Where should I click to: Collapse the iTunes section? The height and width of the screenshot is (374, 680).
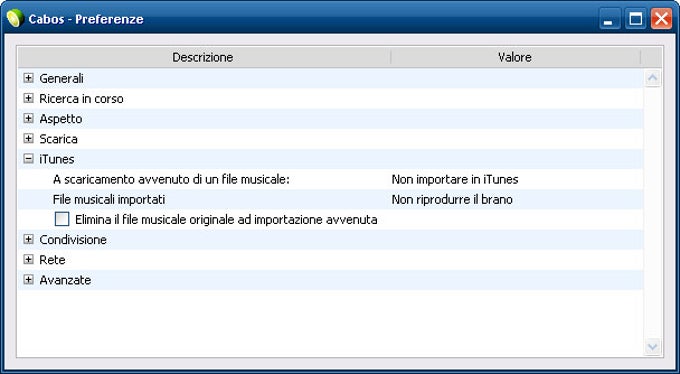[x=29, y=159]
